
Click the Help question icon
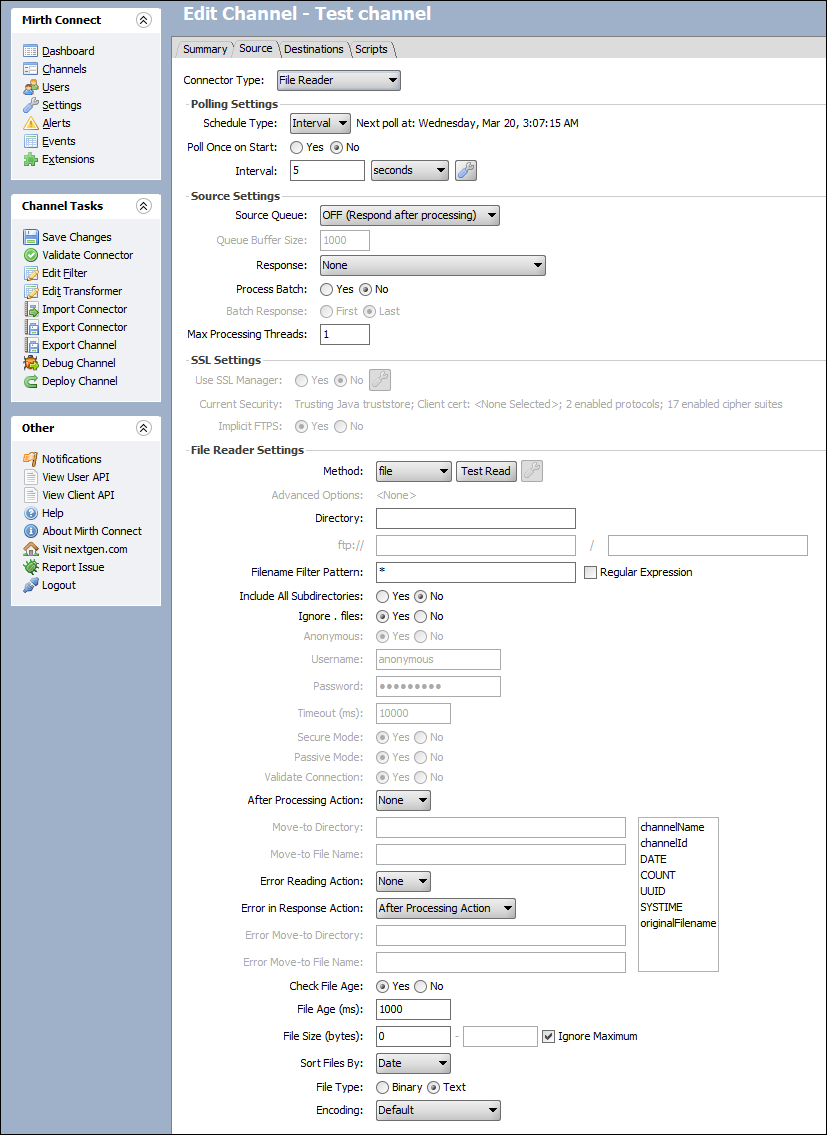[30, 513]
